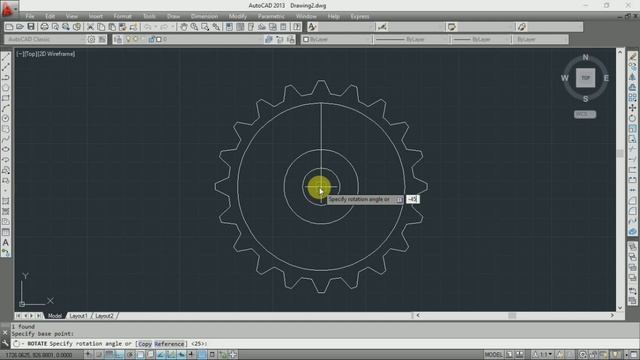Select the Line draw tool
The height and width of the screenshot is (360, 640).
[x=6, y=57]
